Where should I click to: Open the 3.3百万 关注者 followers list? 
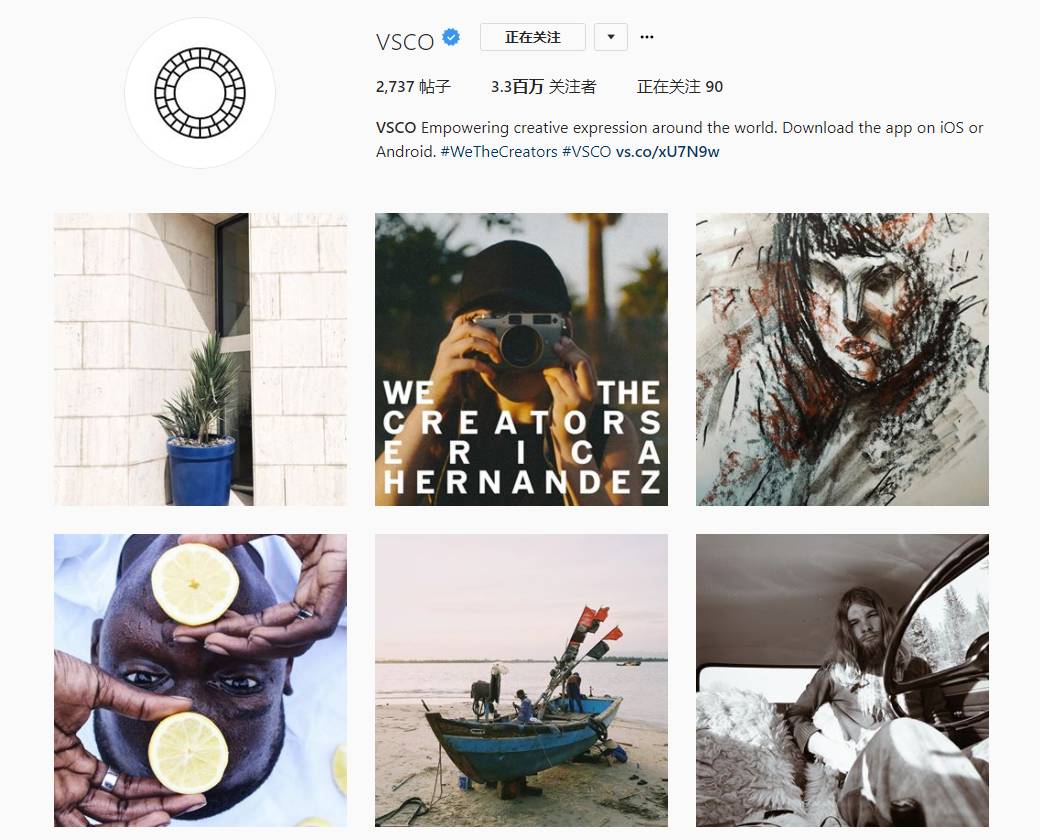pos(543,87)
